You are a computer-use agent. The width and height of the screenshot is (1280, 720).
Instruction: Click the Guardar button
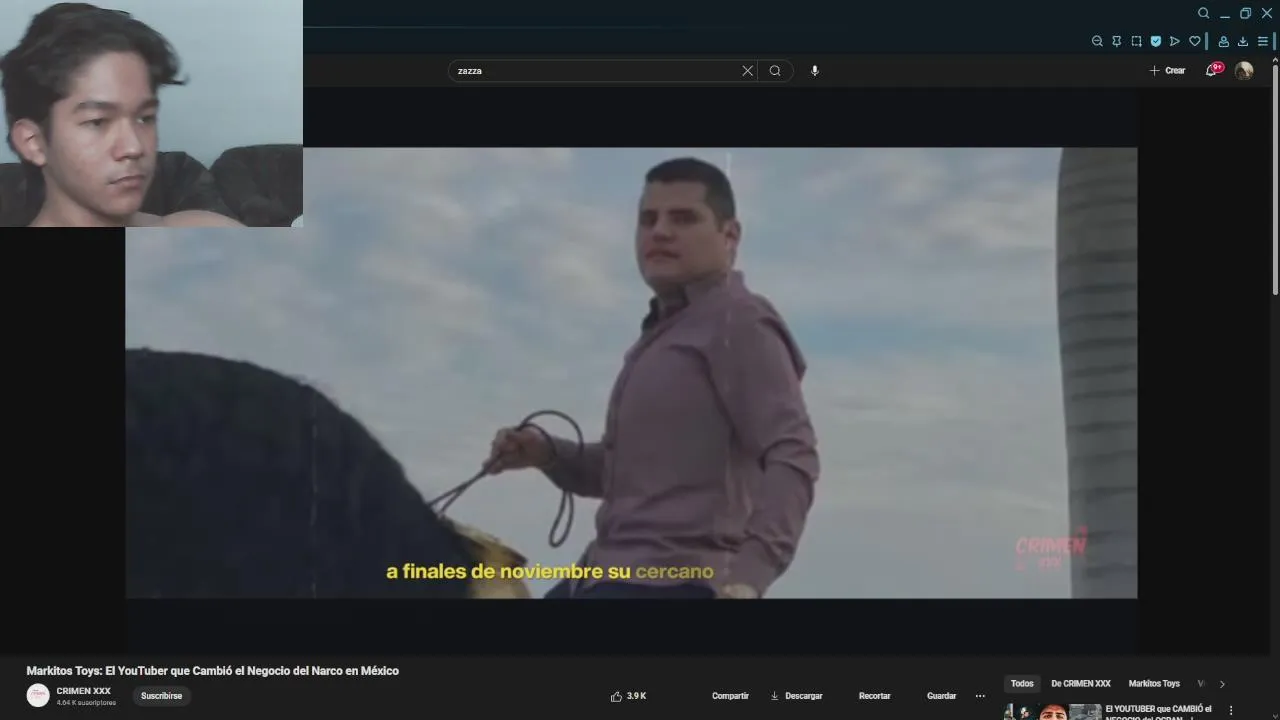point(941,696)
